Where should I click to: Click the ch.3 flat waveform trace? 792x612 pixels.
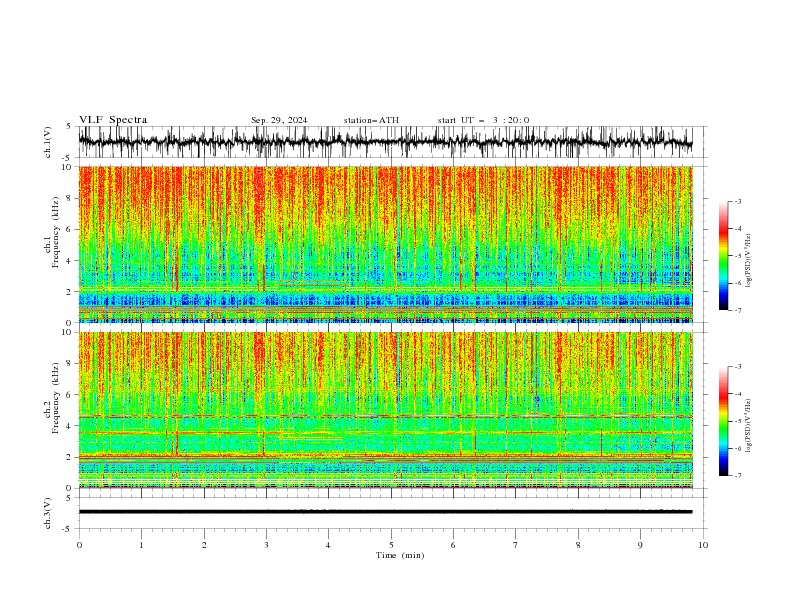386,512
